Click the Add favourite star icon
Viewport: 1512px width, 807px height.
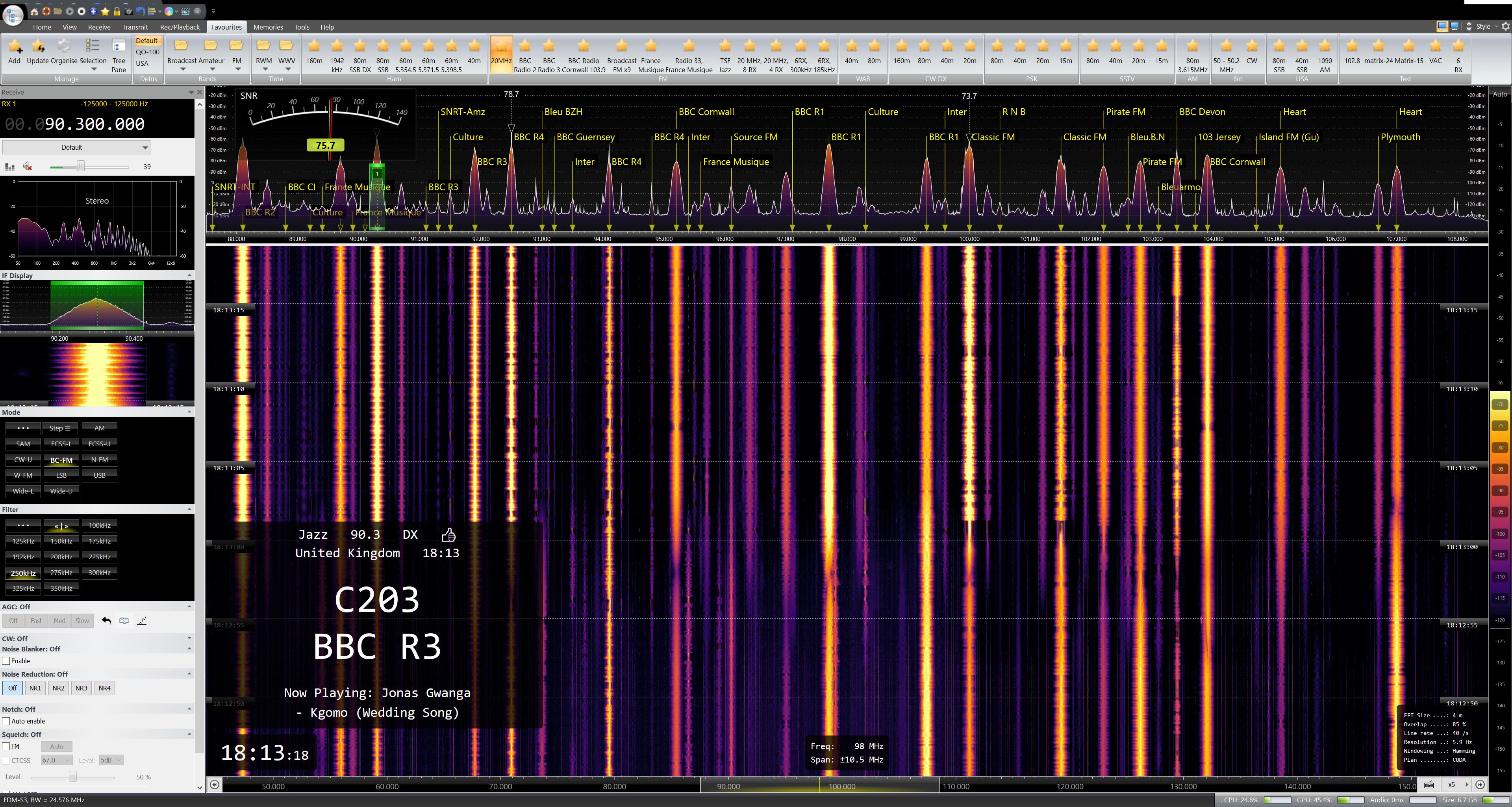(14, 47)
